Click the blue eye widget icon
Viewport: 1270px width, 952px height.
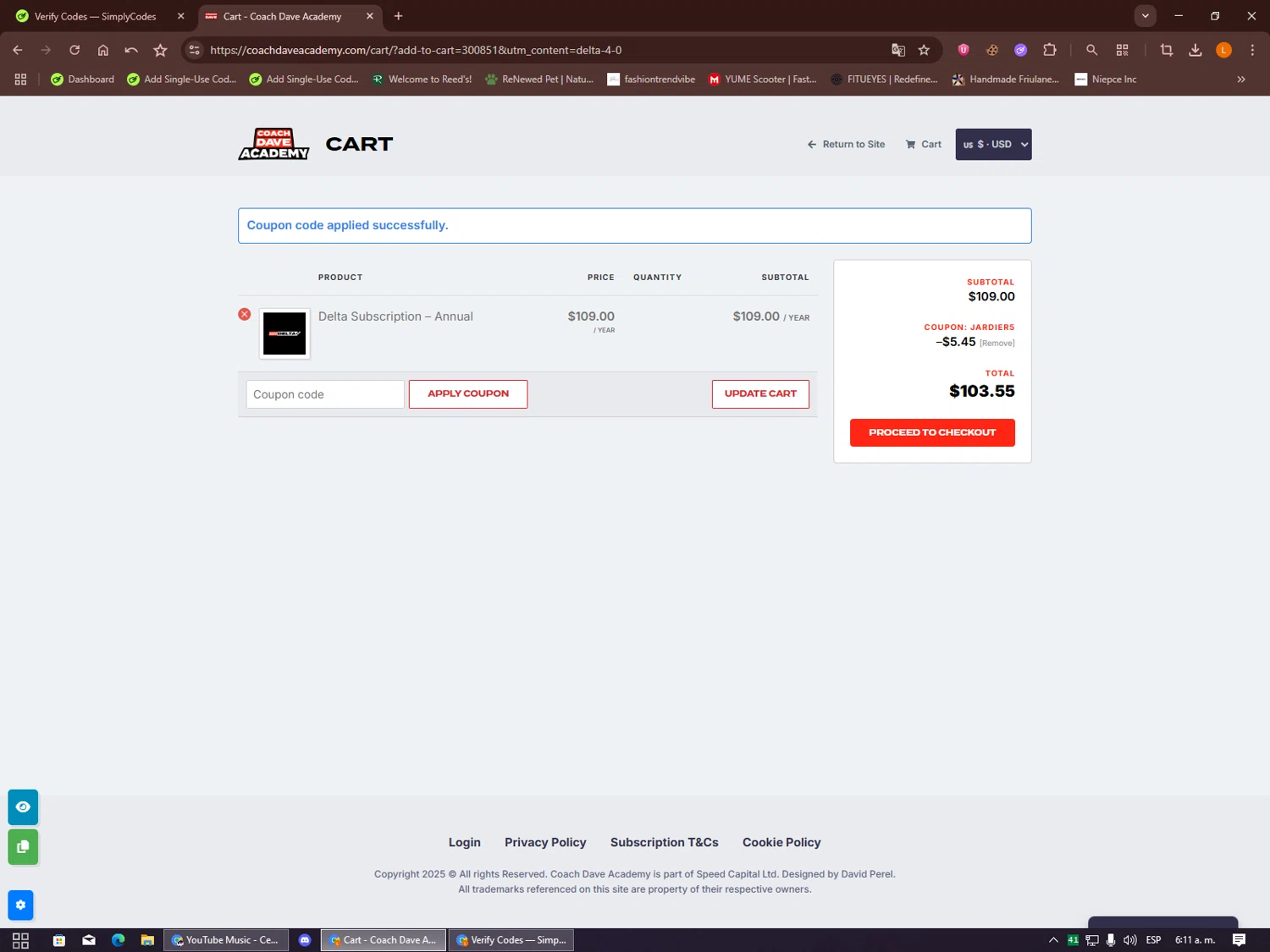point(23,807)
